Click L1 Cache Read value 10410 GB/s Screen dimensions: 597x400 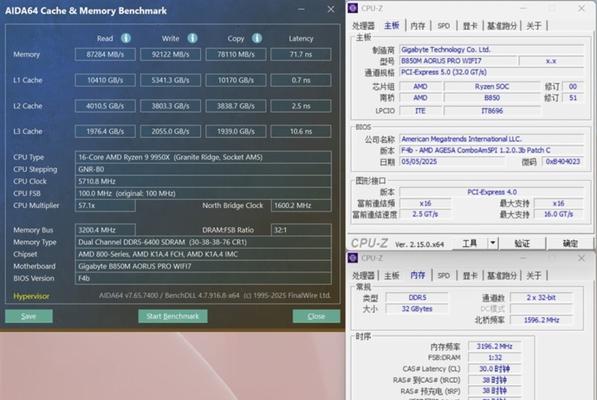[105, 80]
